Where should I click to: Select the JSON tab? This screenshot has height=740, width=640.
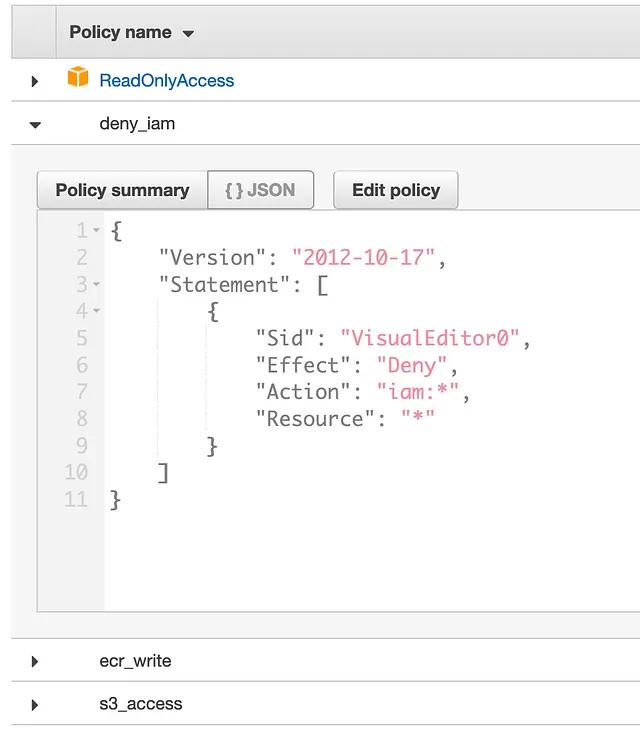[x=261, y=190]
